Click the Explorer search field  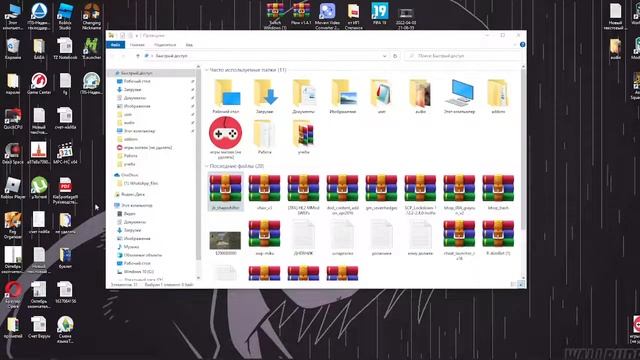pyautogui.click(x=464, y=56)
